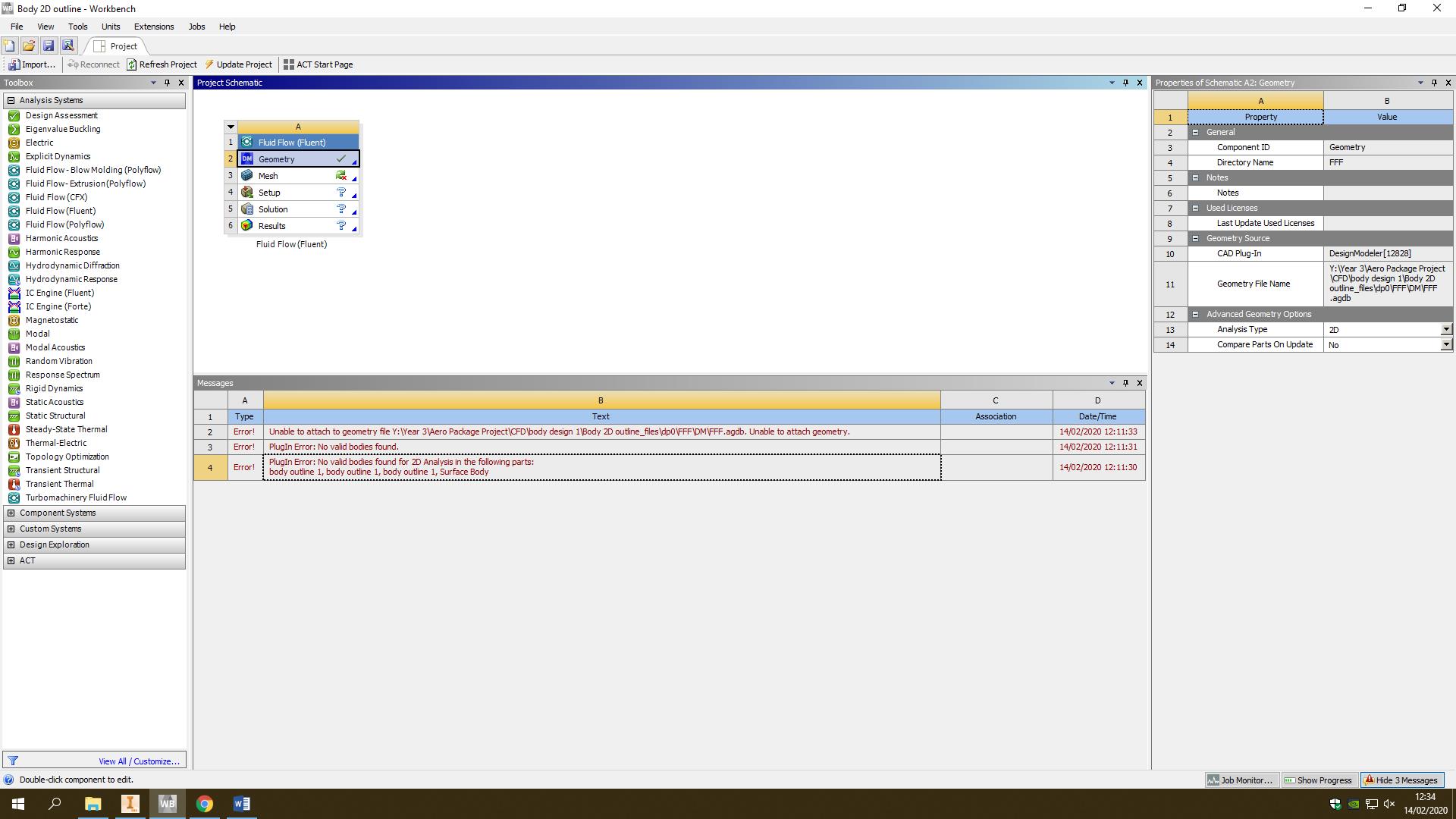This screenshot has height=819, width=1456.
Task: Pin the Messages panel
Action: click(x=1125, y=383)
